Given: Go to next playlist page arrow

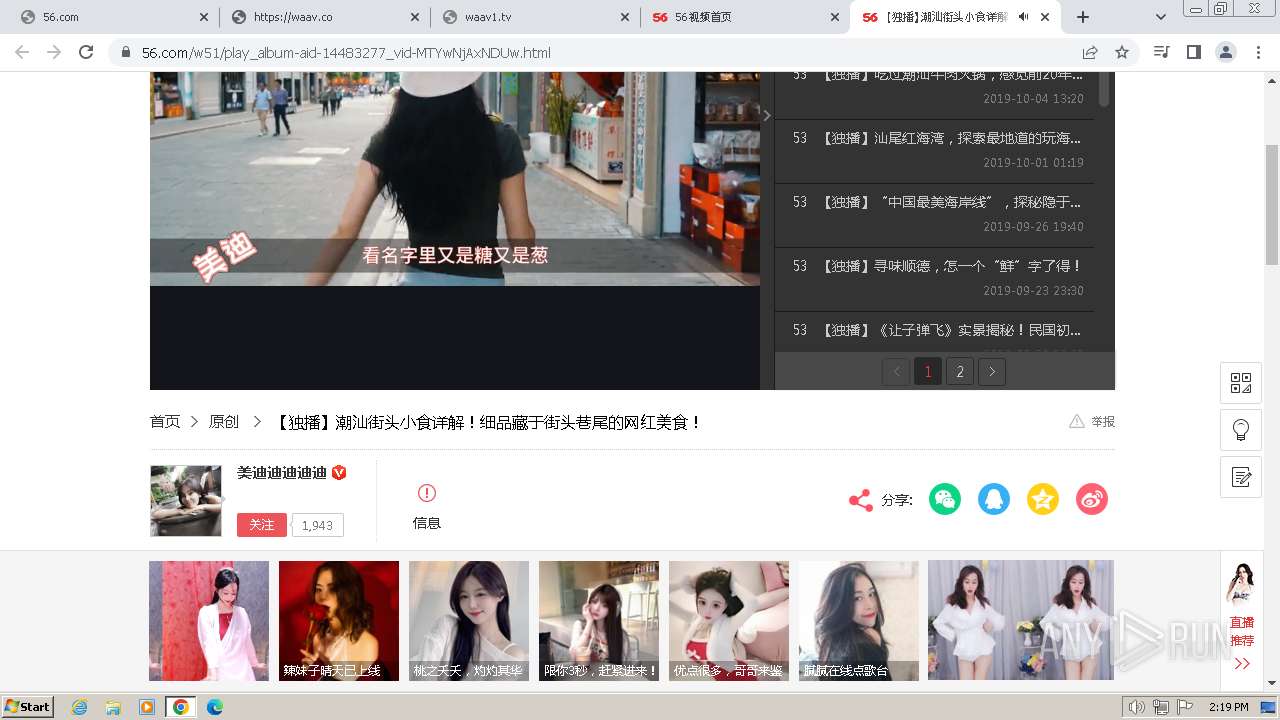Looking at the screenshot, I should point(992,372).
